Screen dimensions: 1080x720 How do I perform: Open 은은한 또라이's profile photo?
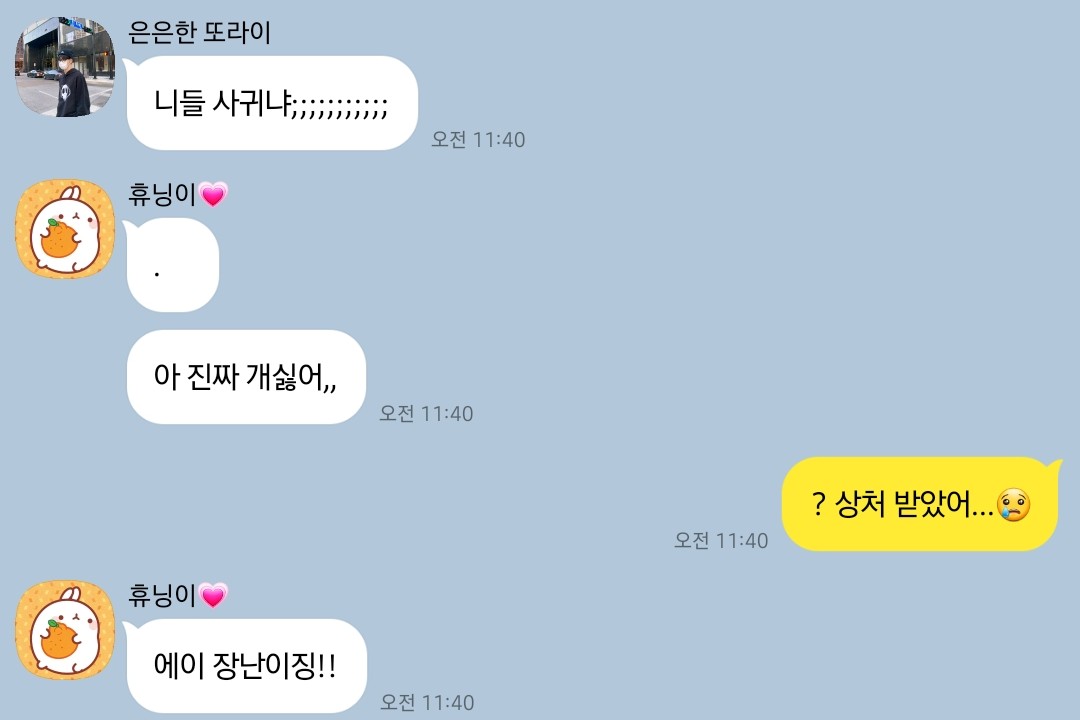tap(65, 68)
